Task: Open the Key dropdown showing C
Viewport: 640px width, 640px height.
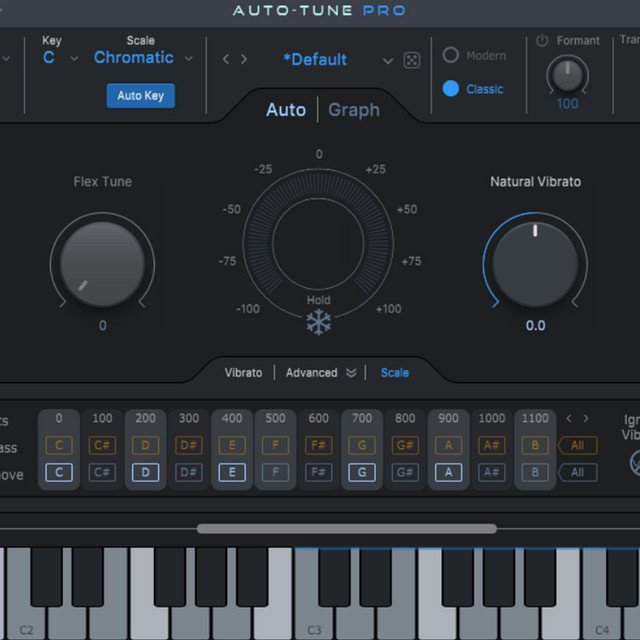Action: [x=58, y=58]
